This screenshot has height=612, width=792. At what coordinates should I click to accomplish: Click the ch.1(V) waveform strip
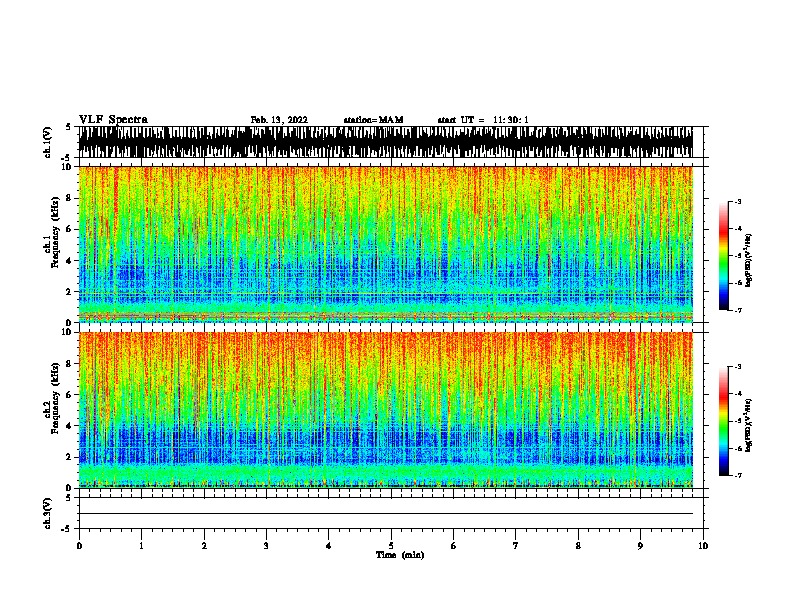385,142
